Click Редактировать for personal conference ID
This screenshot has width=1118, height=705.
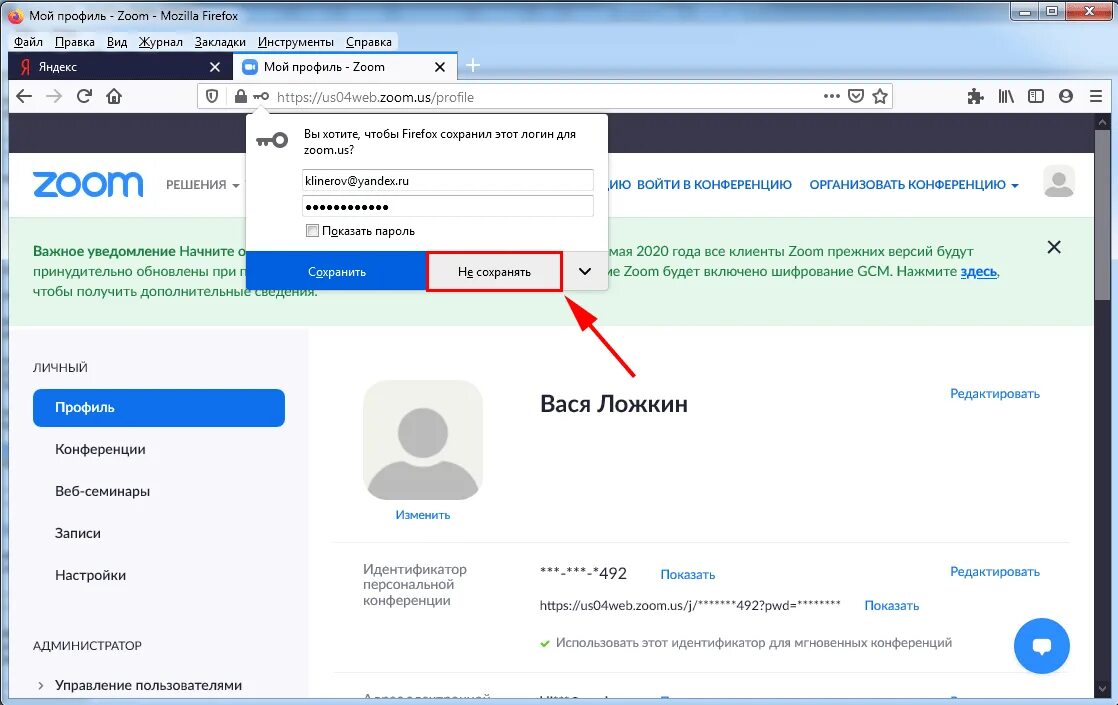995,572
